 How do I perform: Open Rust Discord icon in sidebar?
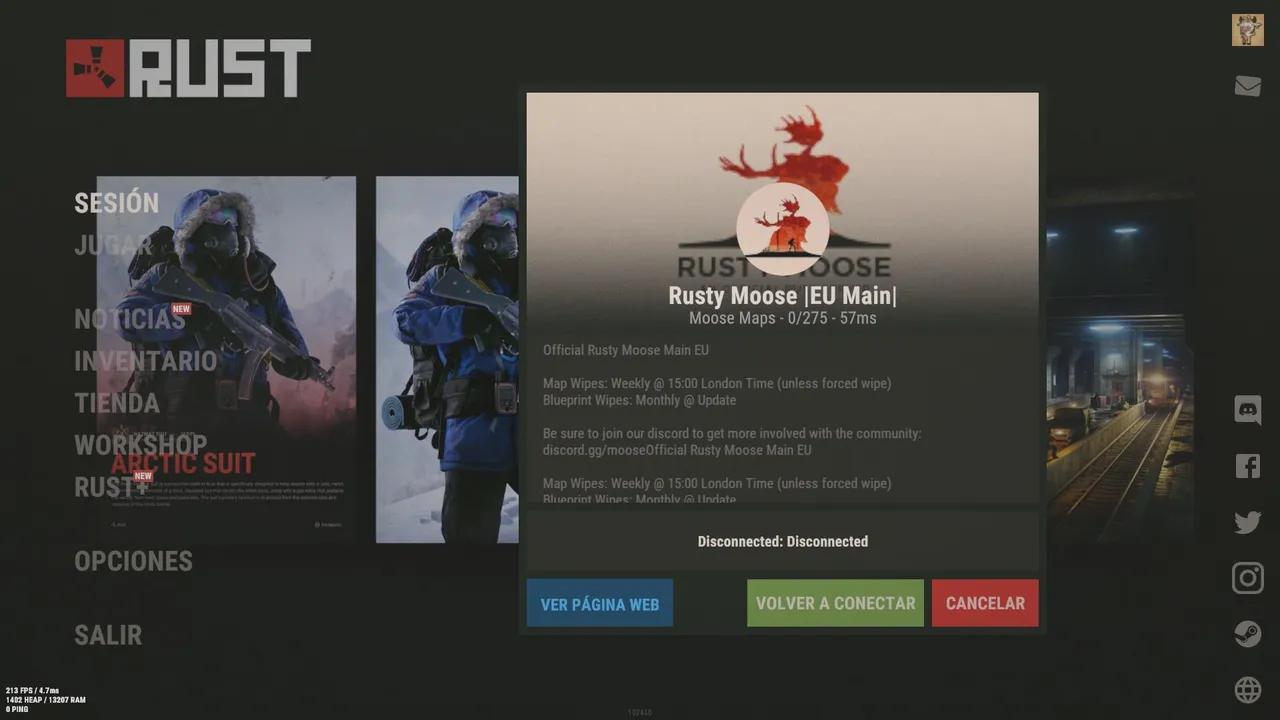click(x=1247, y=409)
